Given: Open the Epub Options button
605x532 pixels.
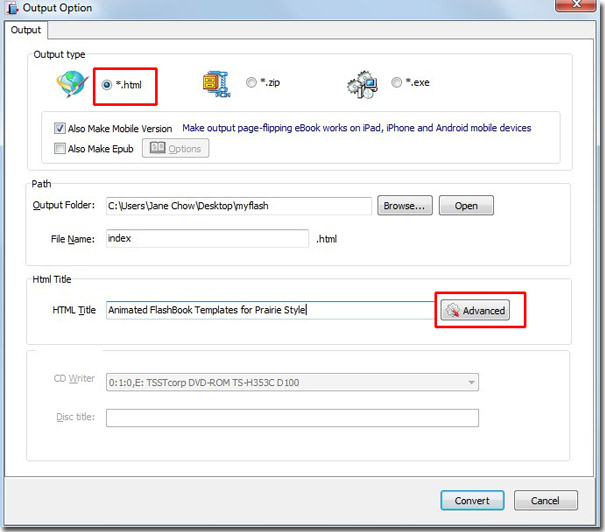Looking at the screenshot, I should (176, 148).
